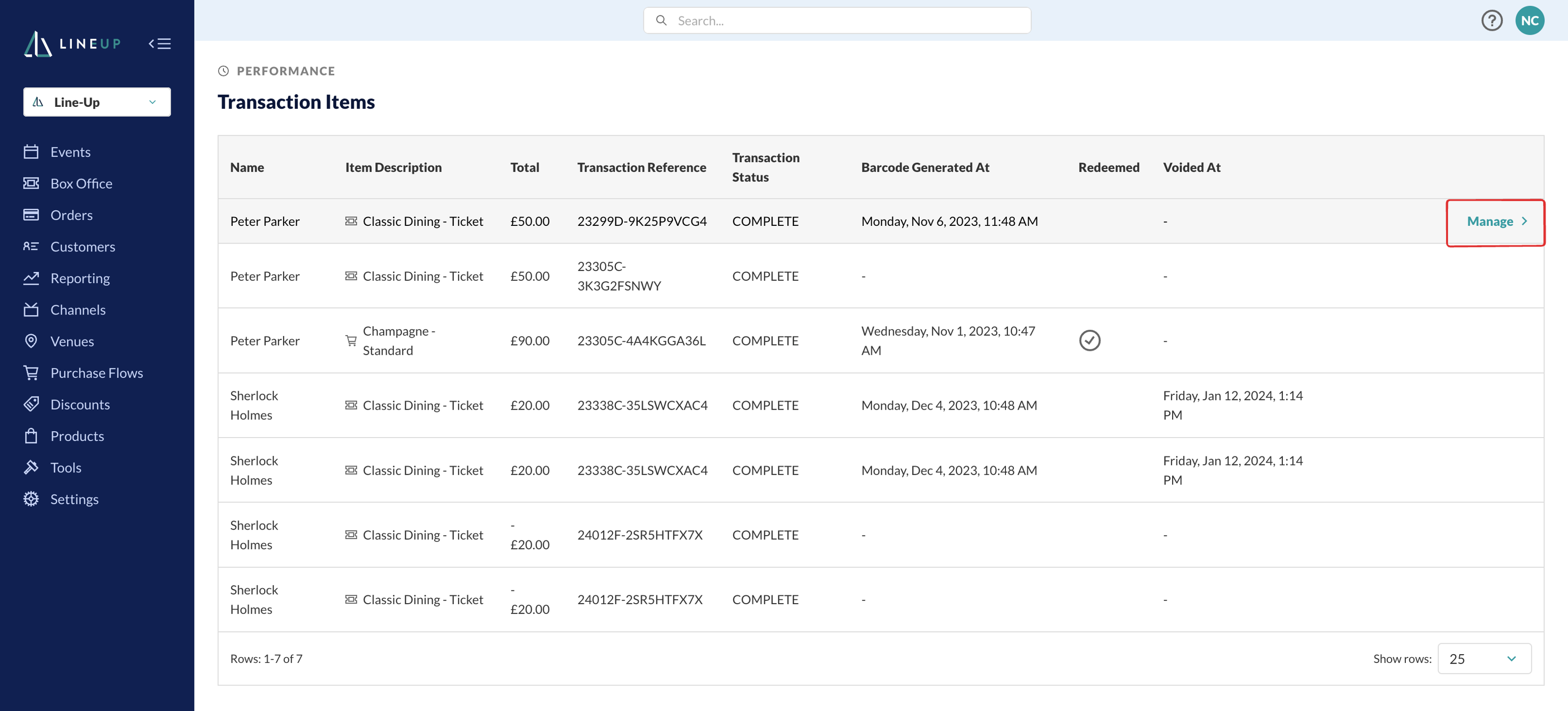Click 'Wednesday, Nov 1, 2023, 10:47 AM' date
The image size is (1568, 711).
coord(948,341)
